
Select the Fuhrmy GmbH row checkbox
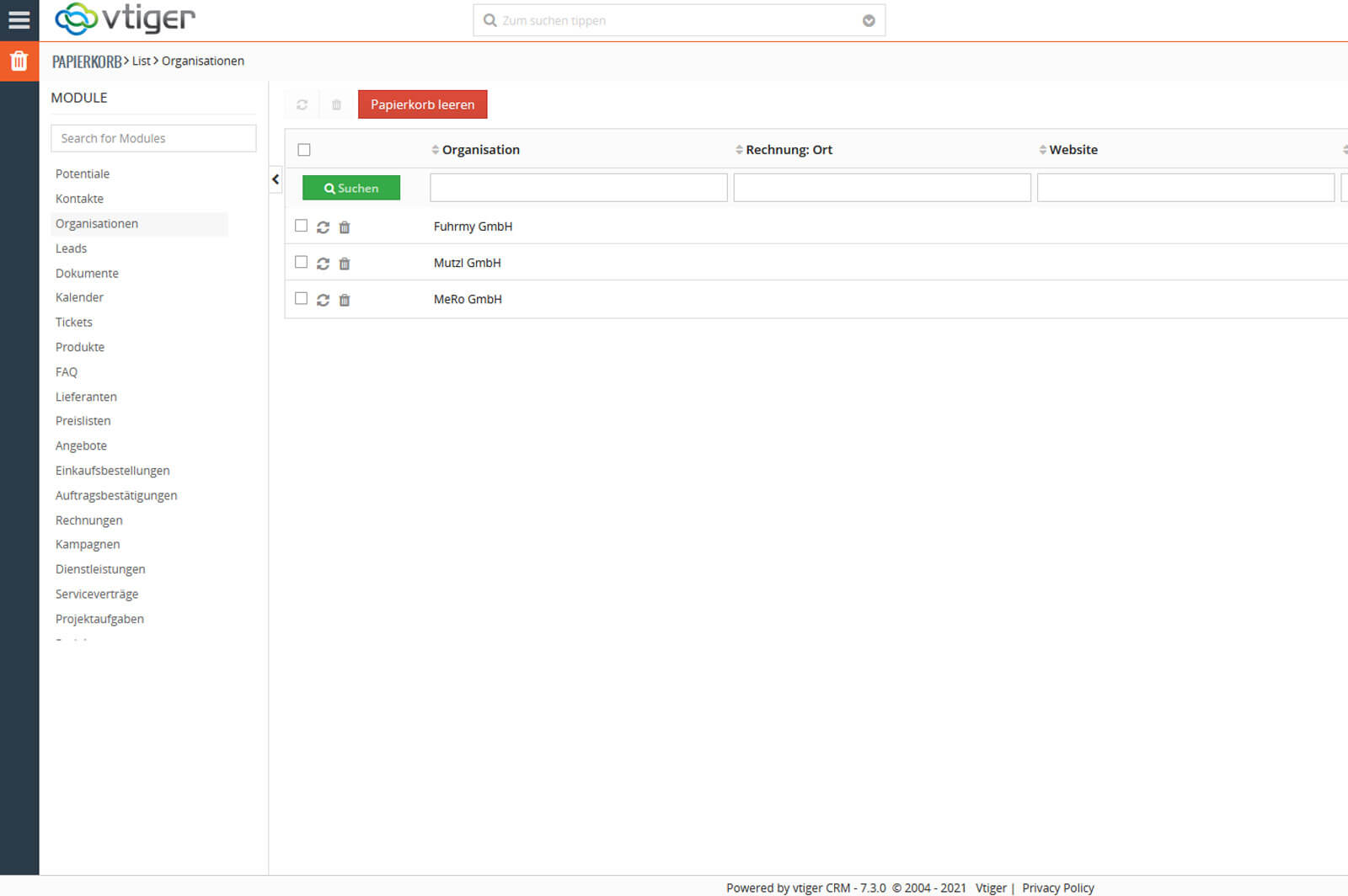[x=302, y=226]
